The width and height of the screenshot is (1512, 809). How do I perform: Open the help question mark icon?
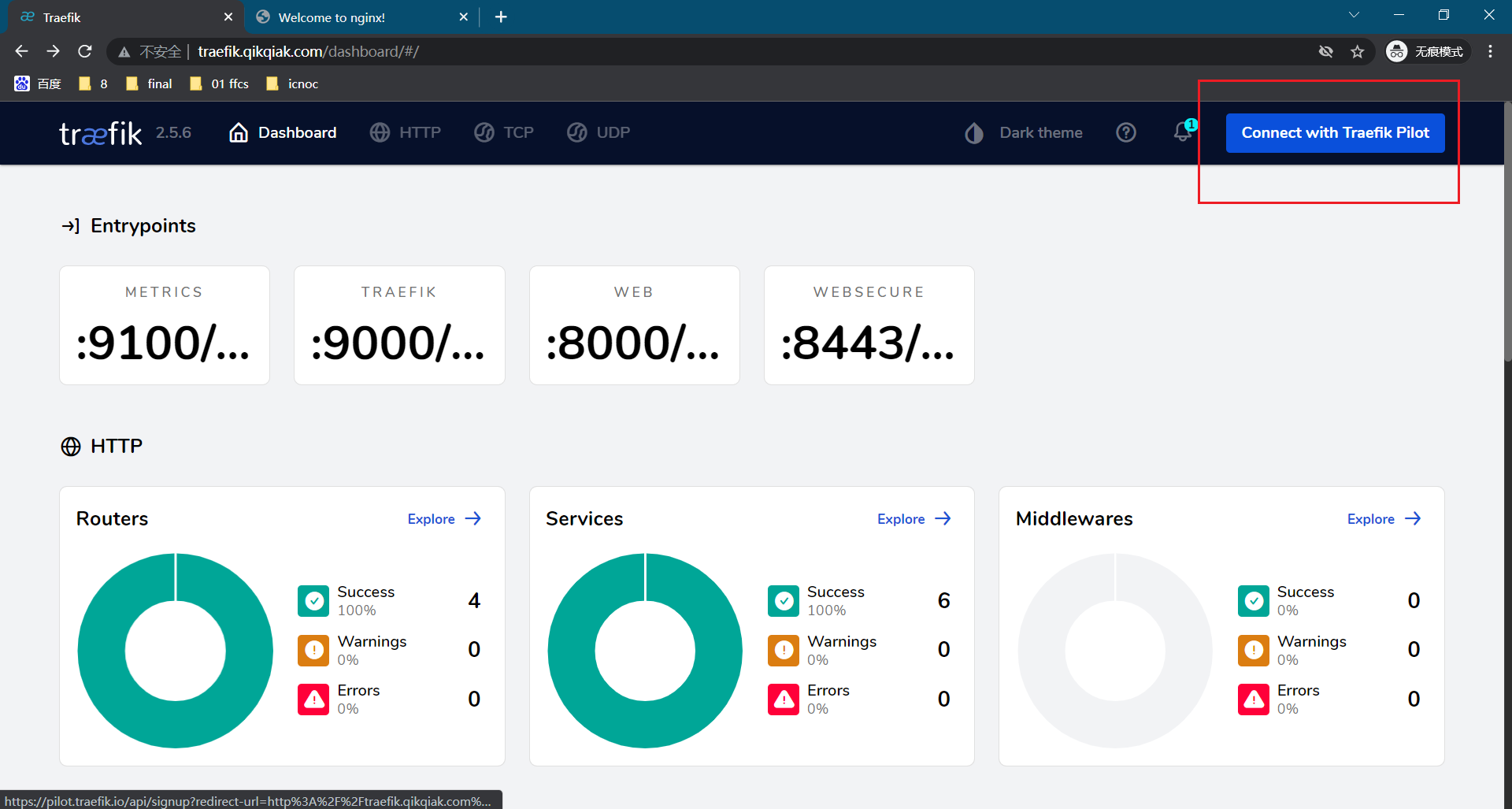1126,132
